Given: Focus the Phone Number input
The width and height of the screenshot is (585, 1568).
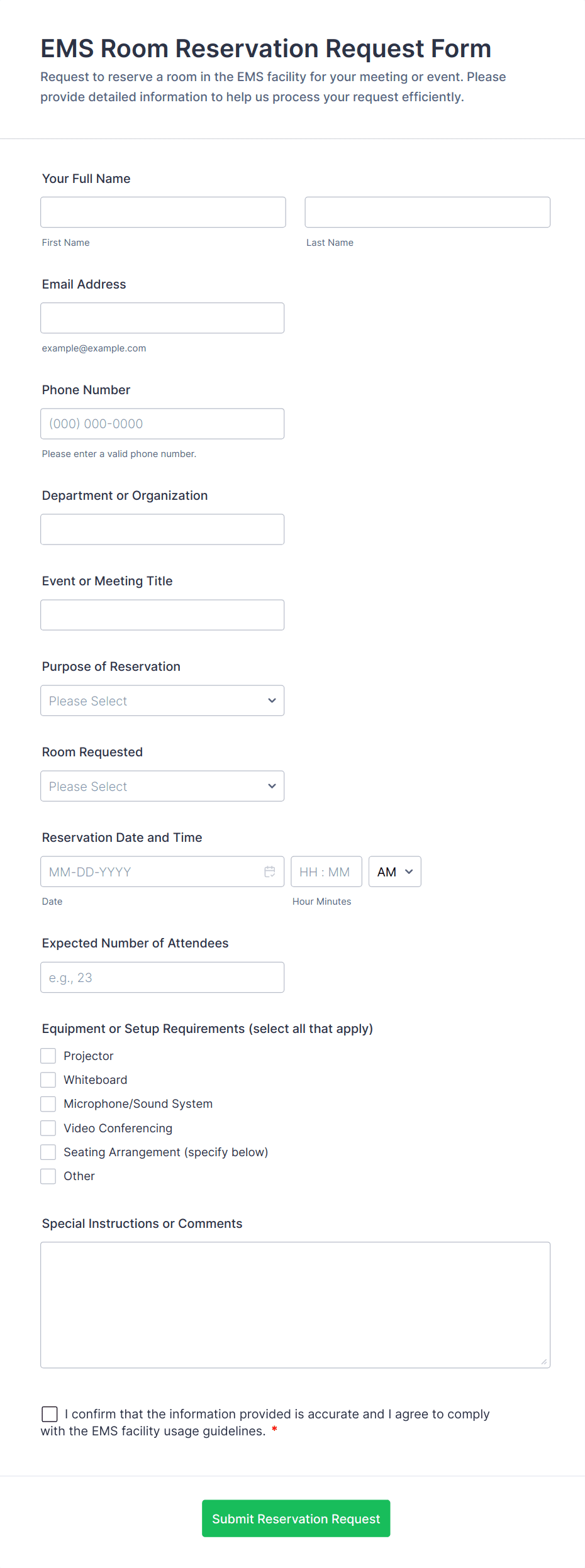Looking at the screenshot, I should pos(162,423).
